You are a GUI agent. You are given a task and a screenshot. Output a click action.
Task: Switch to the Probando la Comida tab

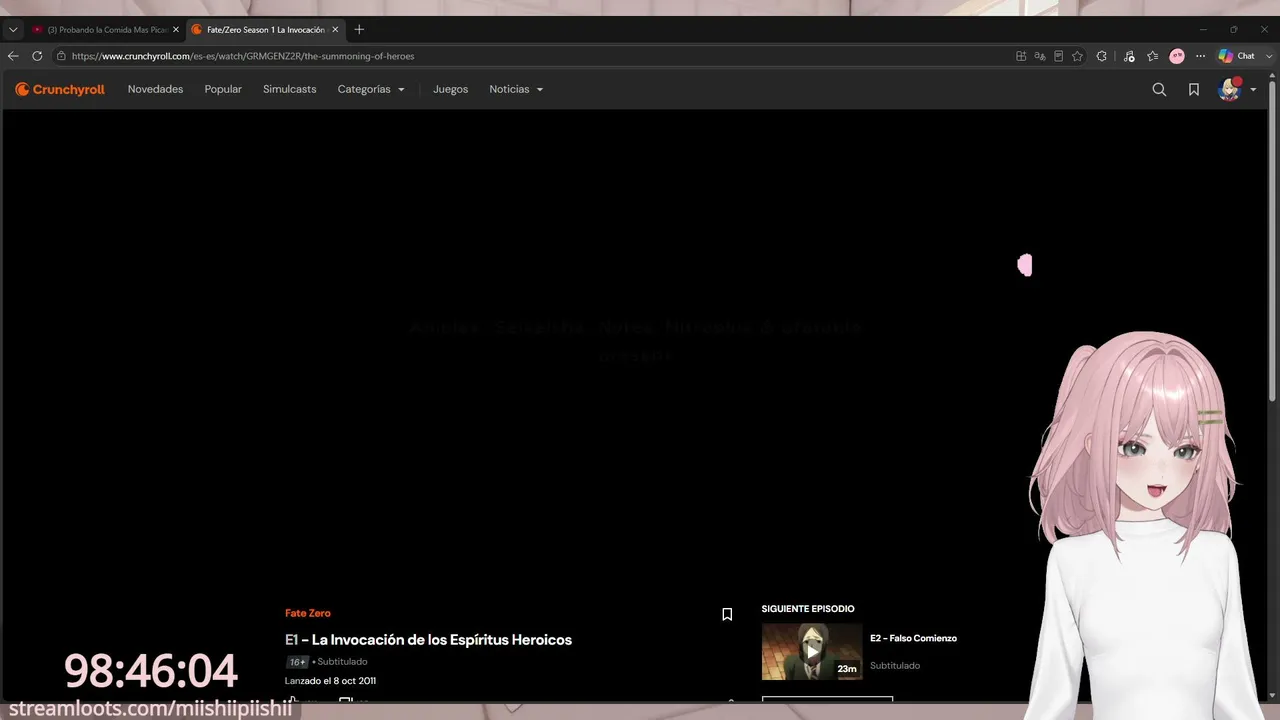pyautogui.click(x=105, y=30)
